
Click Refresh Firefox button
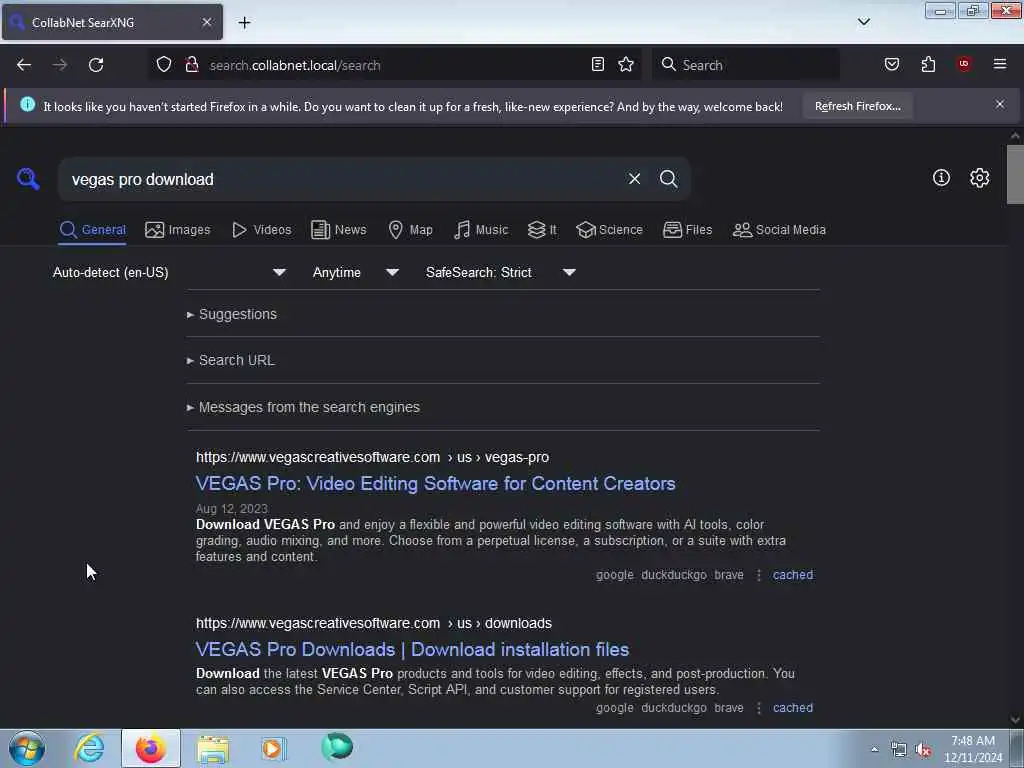pos(857,106)
